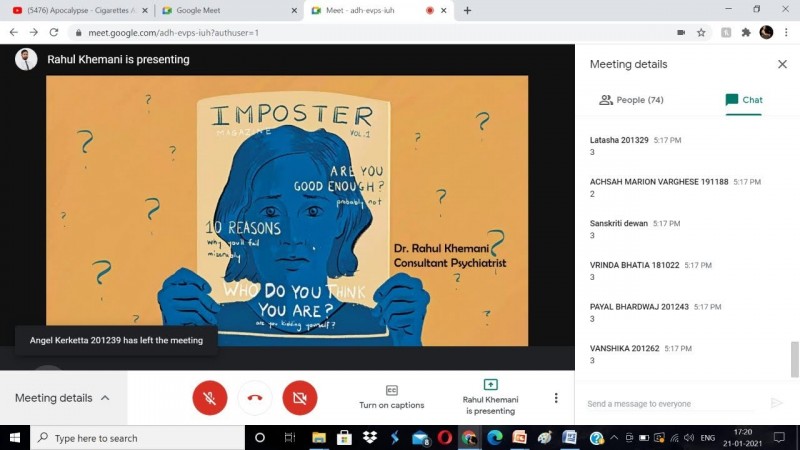This screenshot has width=800, height=450.
Task: Open the Mail app on taskbar
Action: (x=420, y=438)
